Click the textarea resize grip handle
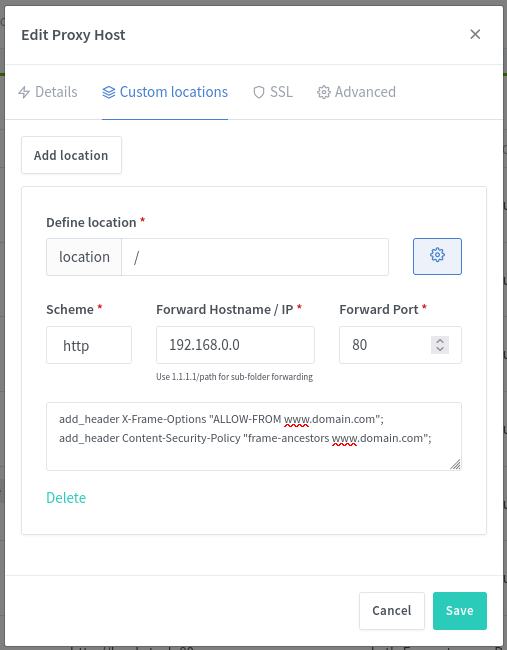This screenshot has width=507, height=650. [455, 464]
